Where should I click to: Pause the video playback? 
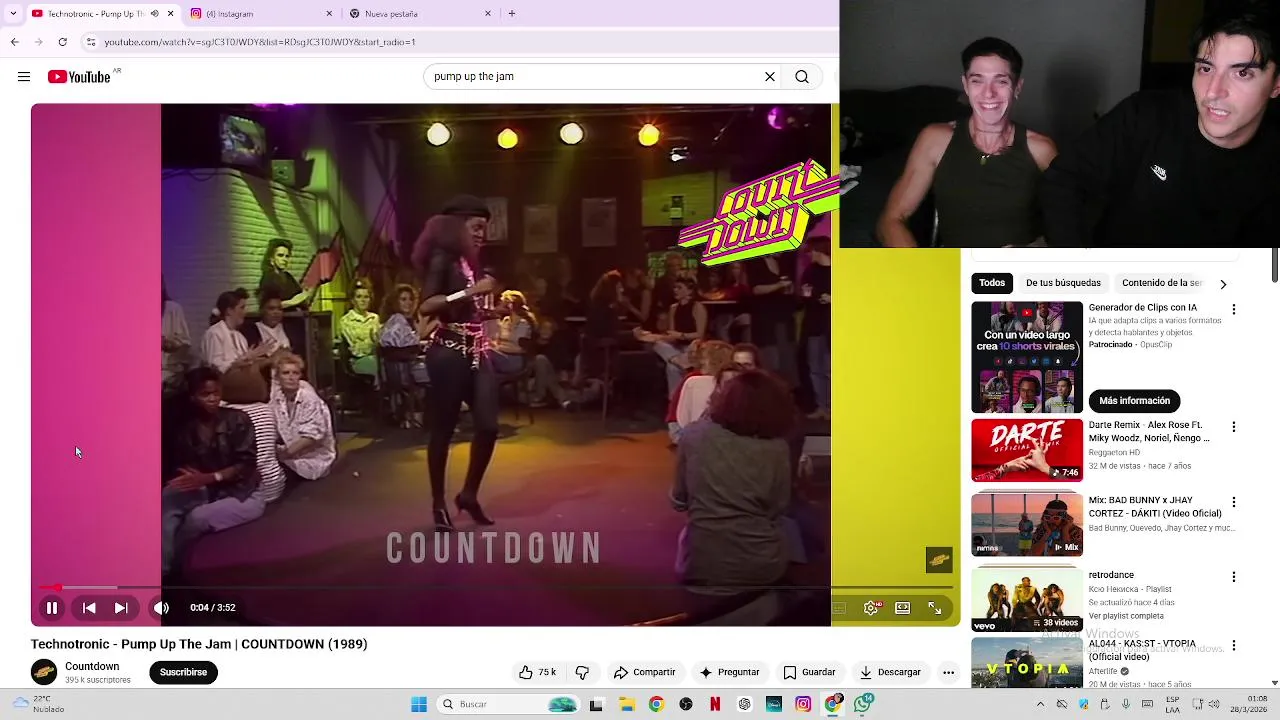(52, 607)
